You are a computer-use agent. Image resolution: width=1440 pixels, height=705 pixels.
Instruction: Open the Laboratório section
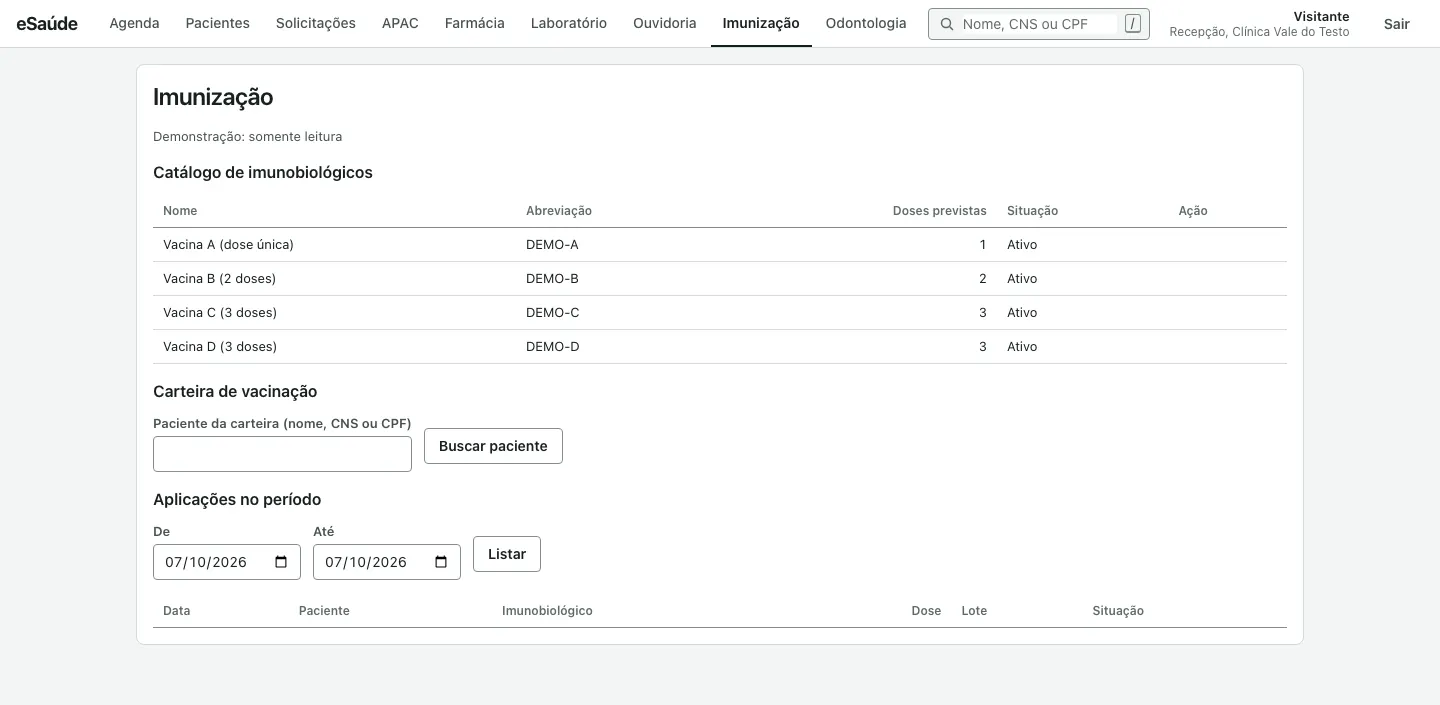click(569, 23)
